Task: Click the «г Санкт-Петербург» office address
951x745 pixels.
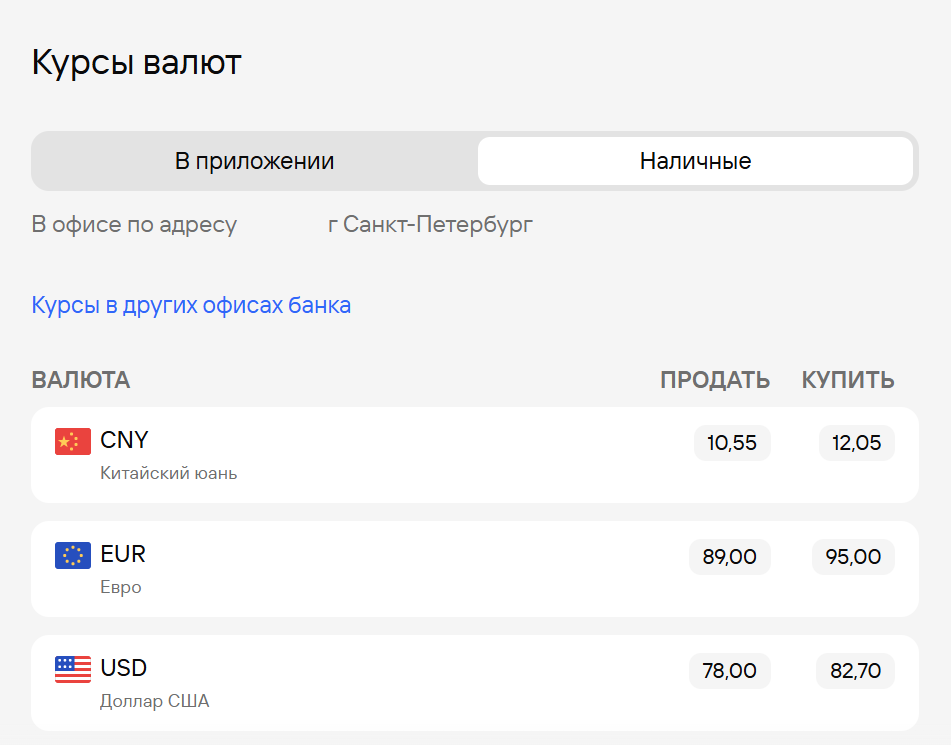Action: coord(430,224)
